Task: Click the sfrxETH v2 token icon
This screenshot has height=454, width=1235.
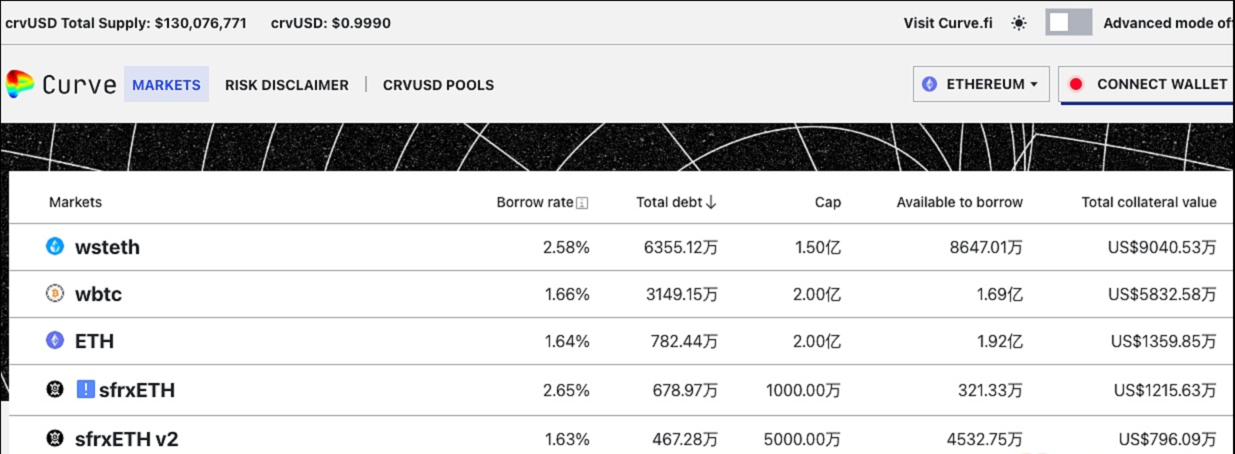Action: pyautogui.click(x=55, y=438)
